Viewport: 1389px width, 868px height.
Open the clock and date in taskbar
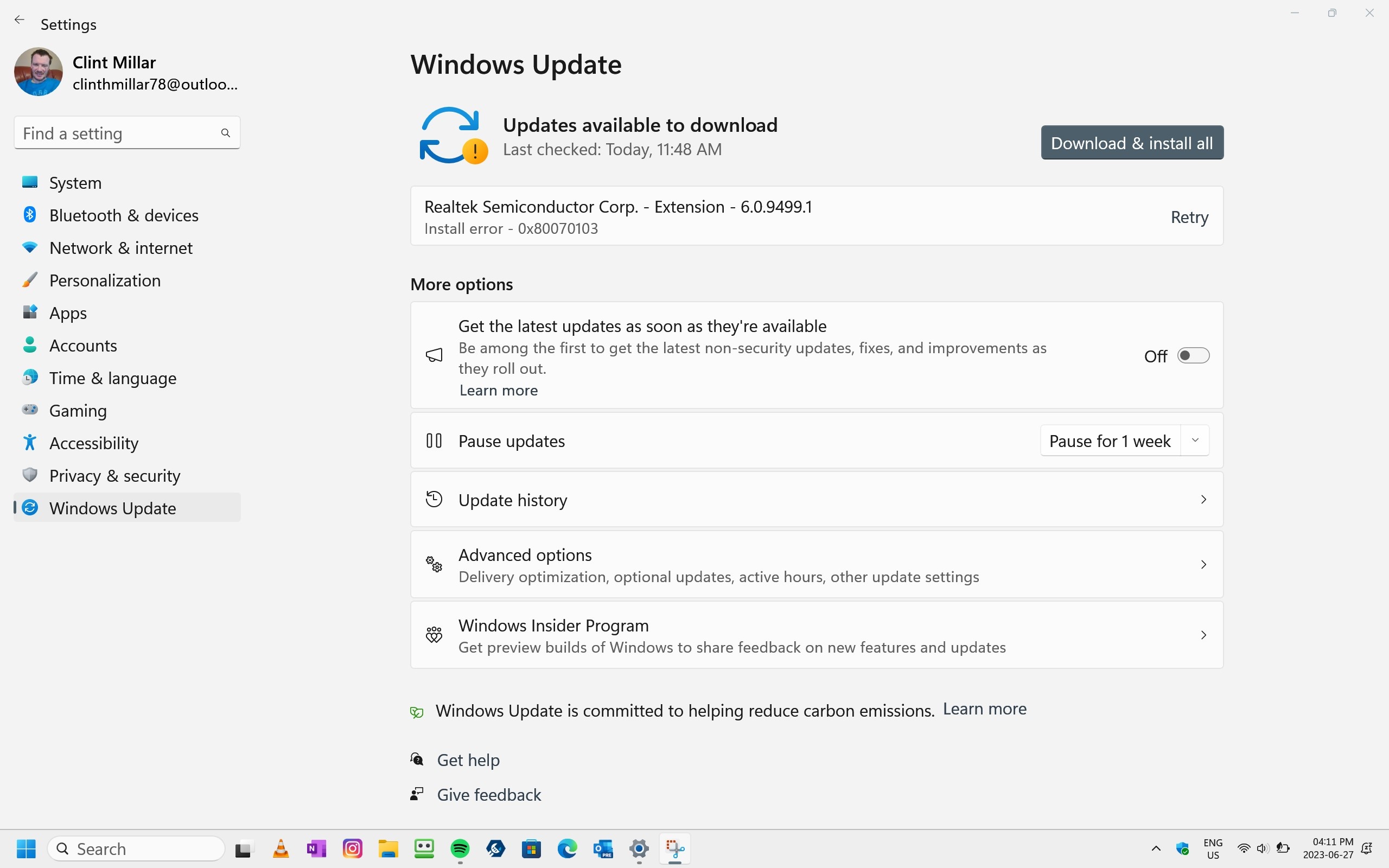1328,848
